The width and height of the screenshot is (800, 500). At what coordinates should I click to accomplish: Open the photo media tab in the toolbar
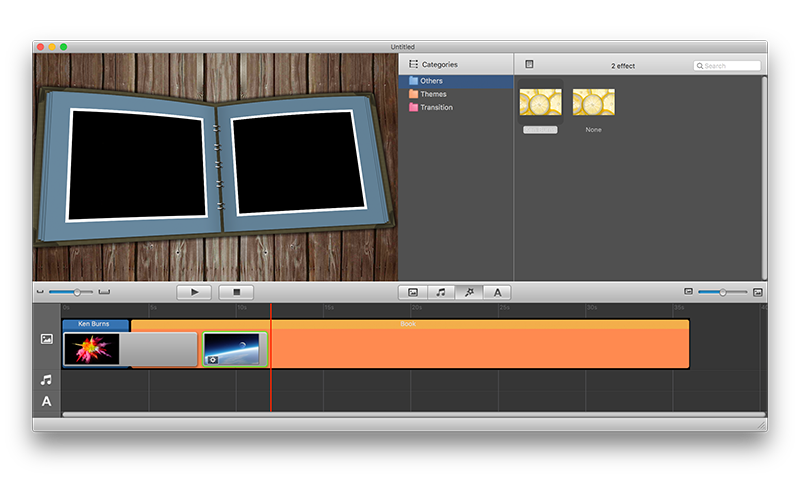coord(412,292)
